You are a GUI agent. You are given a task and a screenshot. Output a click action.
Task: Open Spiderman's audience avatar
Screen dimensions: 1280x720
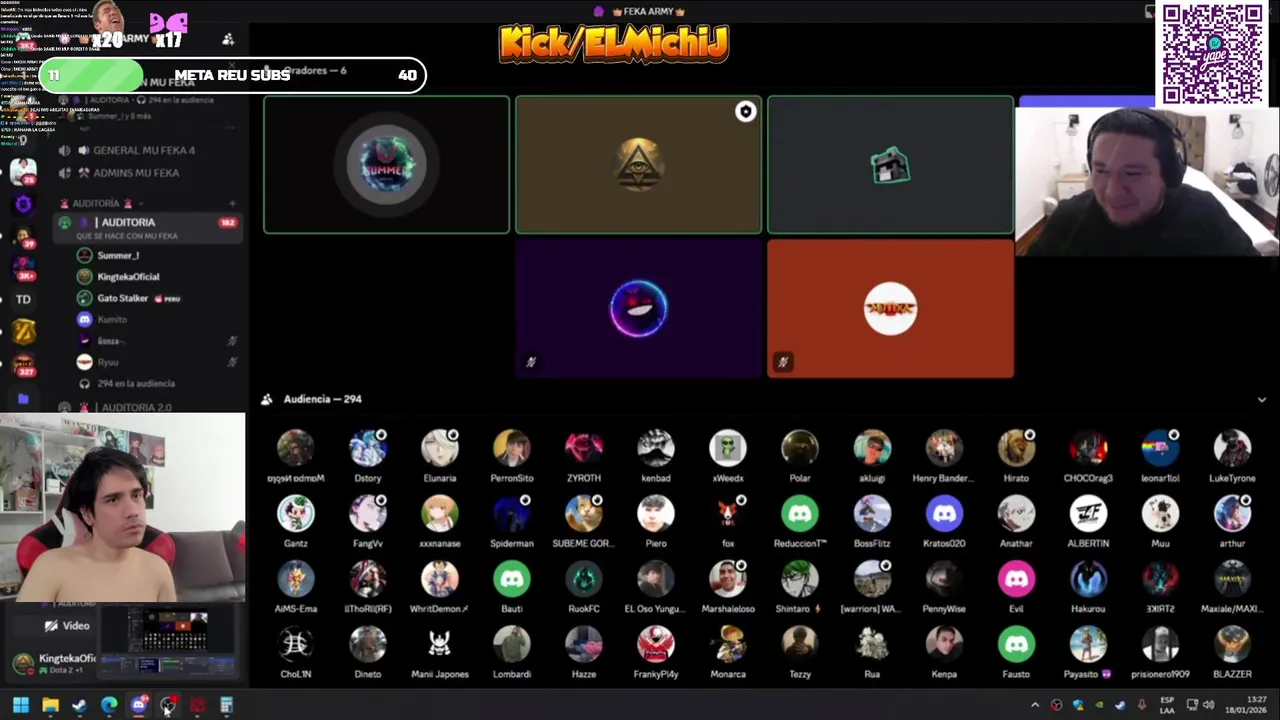511,513
